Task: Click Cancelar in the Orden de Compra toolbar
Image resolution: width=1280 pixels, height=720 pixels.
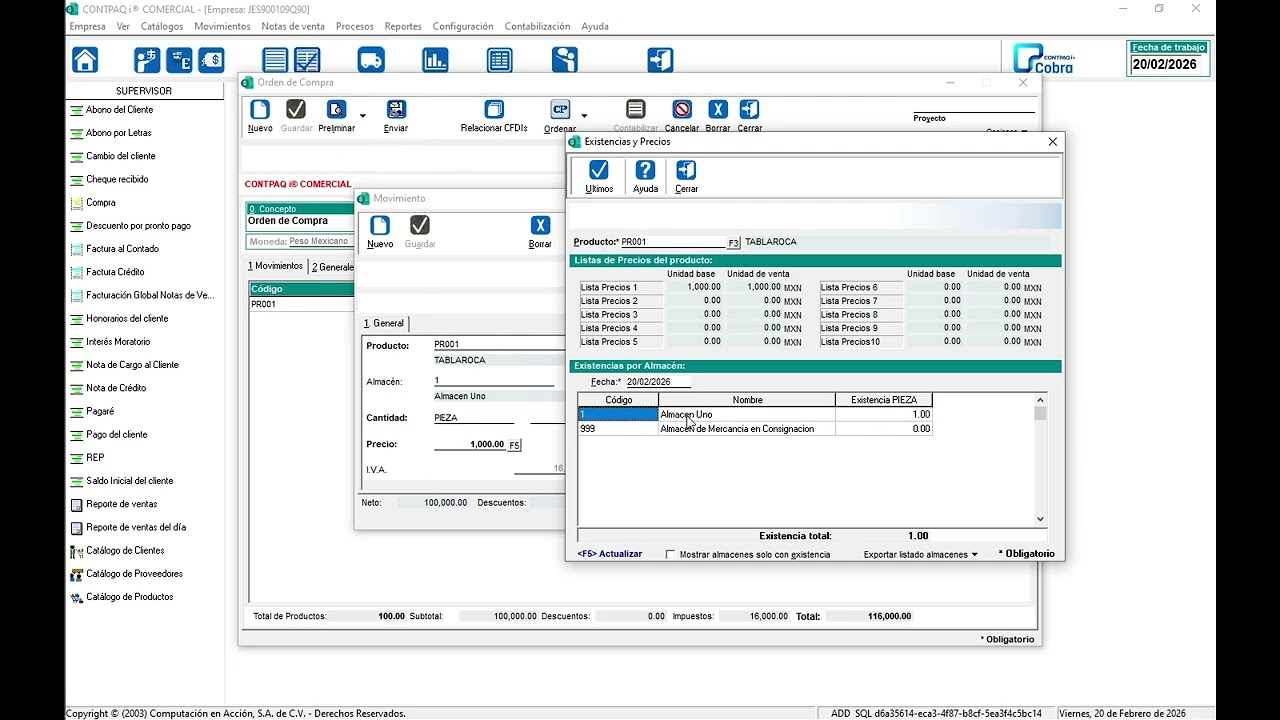Action: pyautogui.click(x=682, y=116)
